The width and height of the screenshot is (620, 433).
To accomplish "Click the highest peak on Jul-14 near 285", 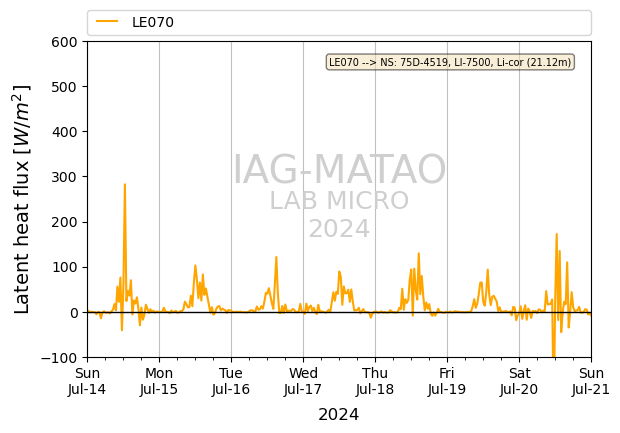I will pos(125,185).
